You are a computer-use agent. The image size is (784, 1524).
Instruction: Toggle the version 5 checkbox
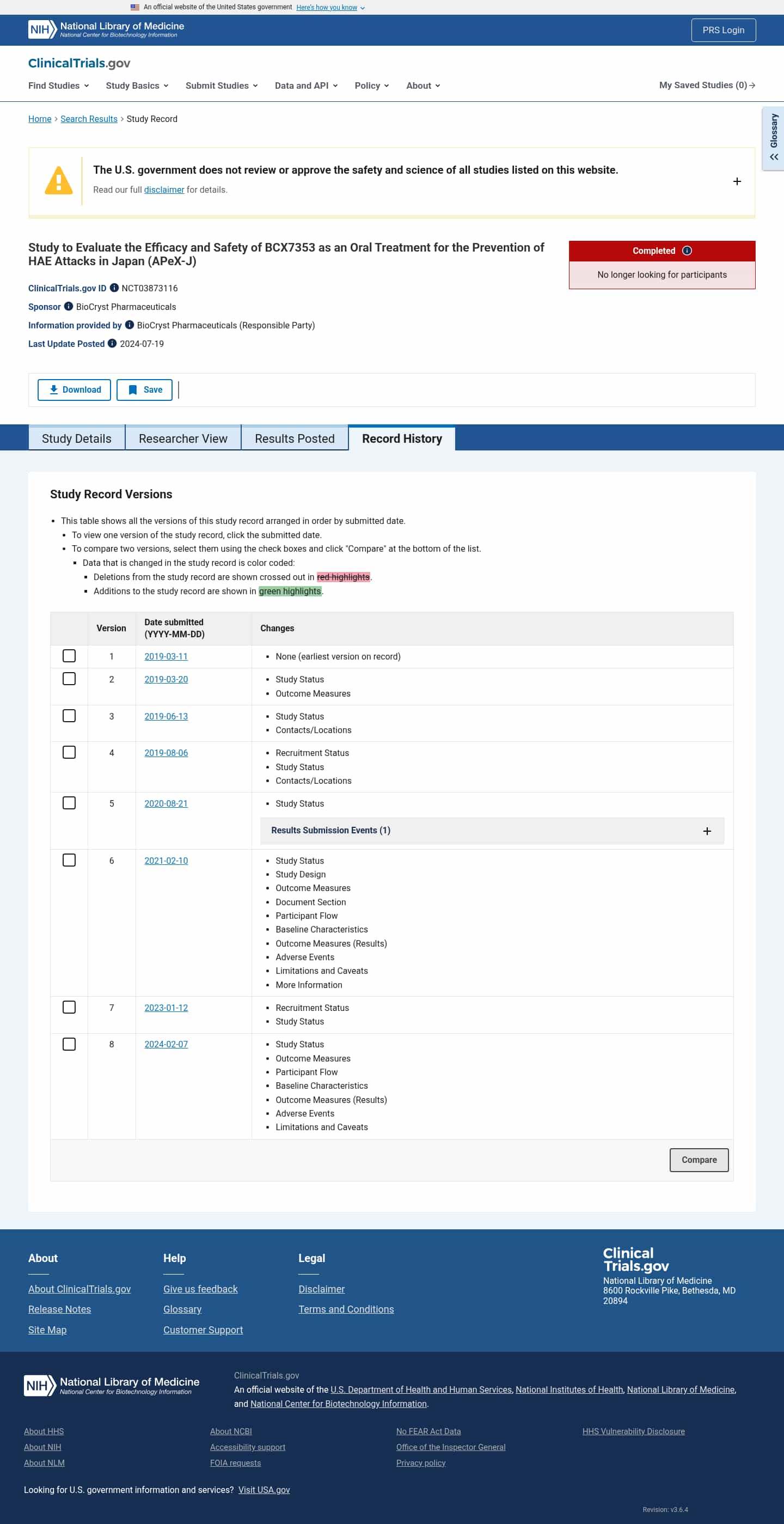(69, 803)
